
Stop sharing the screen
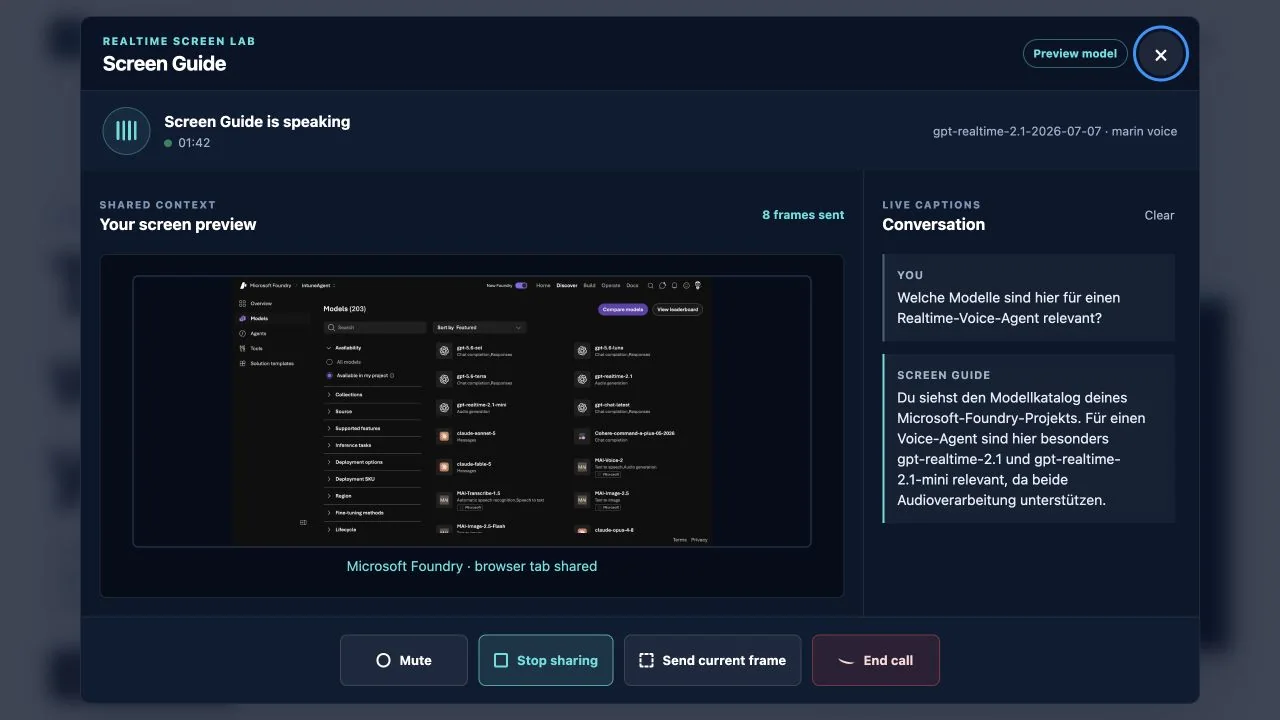click(546, 660)
